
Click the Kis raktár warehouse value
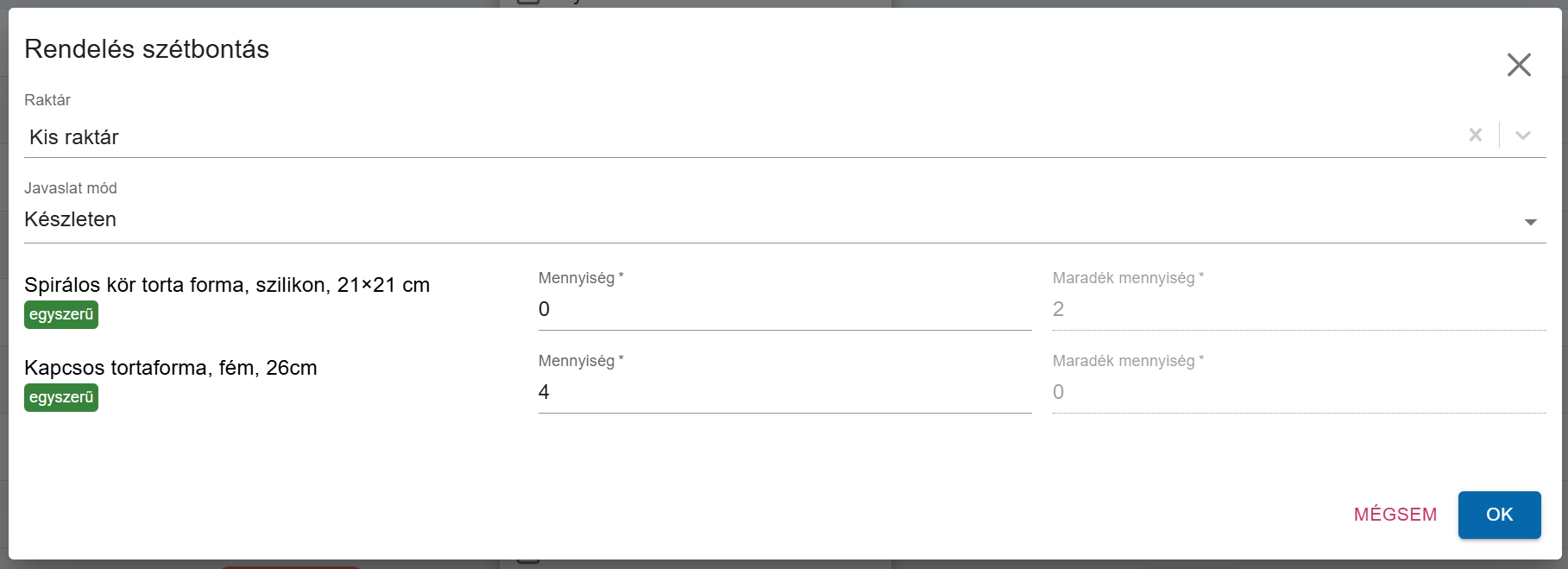74,137
